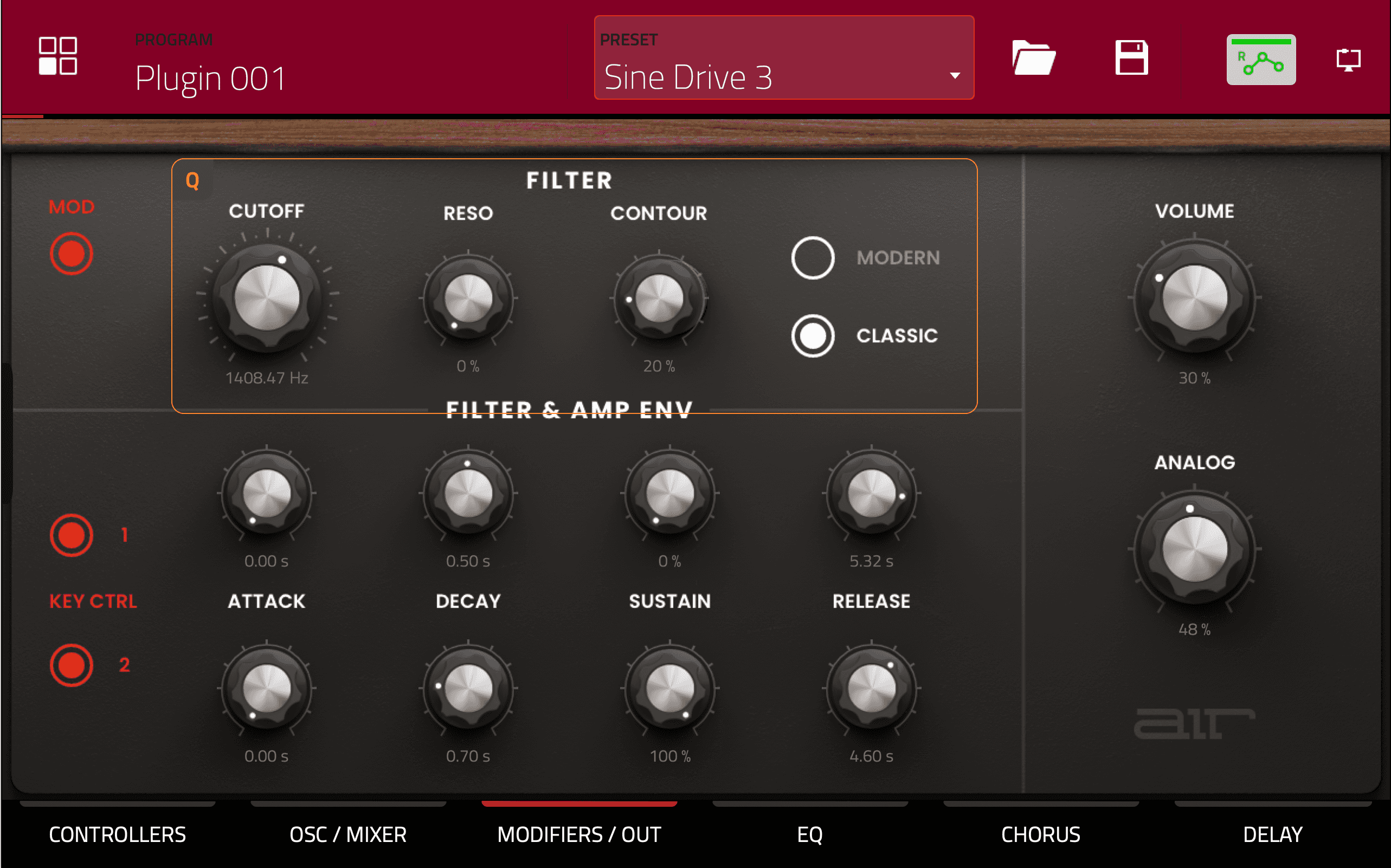
Task: Click the save preset floppy icon
Action: (x=1131, y=58)
